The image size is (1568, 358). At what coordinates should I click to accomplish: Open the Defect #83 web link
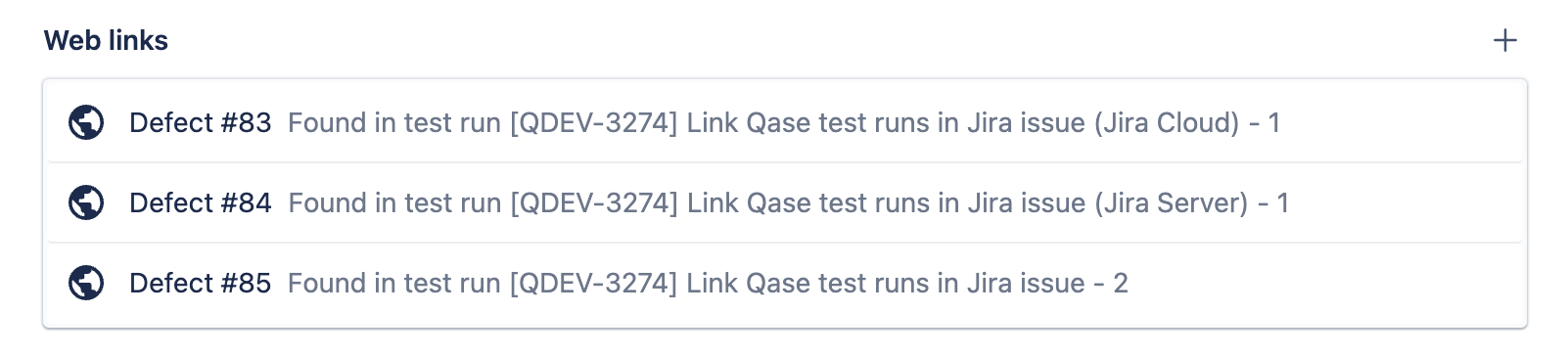(201, 122)
